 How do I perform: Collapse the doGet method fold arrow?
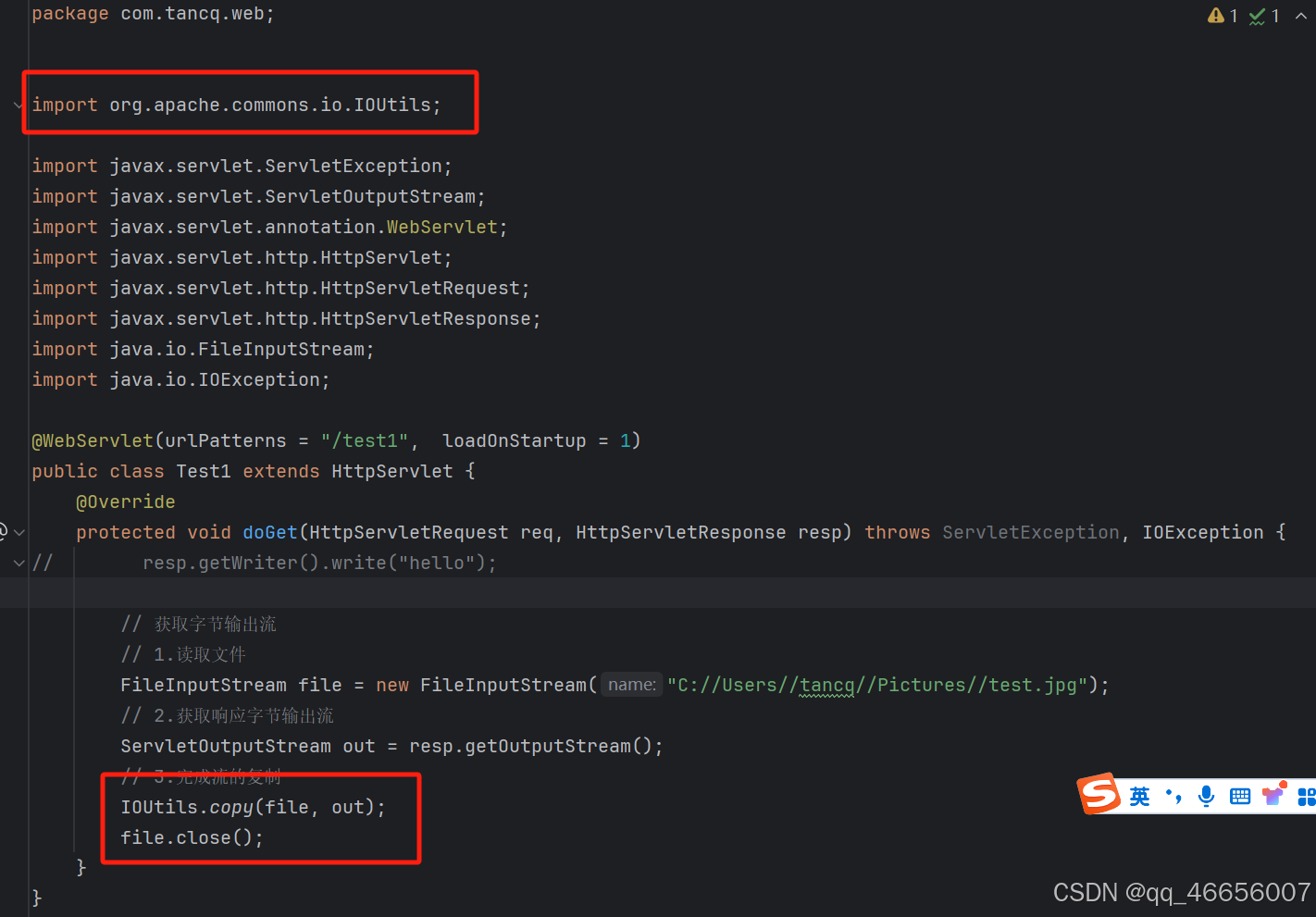click(x=19, y=532)
